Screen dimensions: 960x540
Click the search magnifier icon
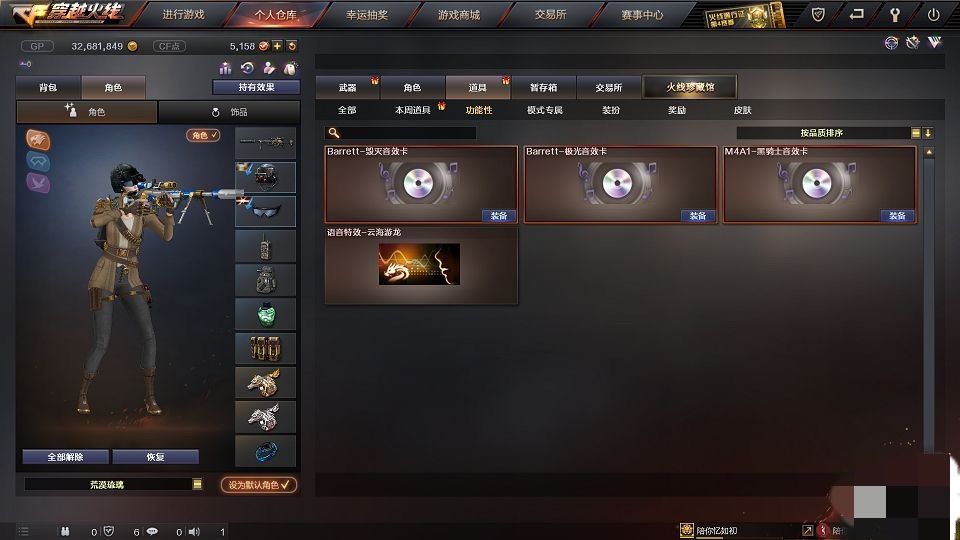pos(334,133)
